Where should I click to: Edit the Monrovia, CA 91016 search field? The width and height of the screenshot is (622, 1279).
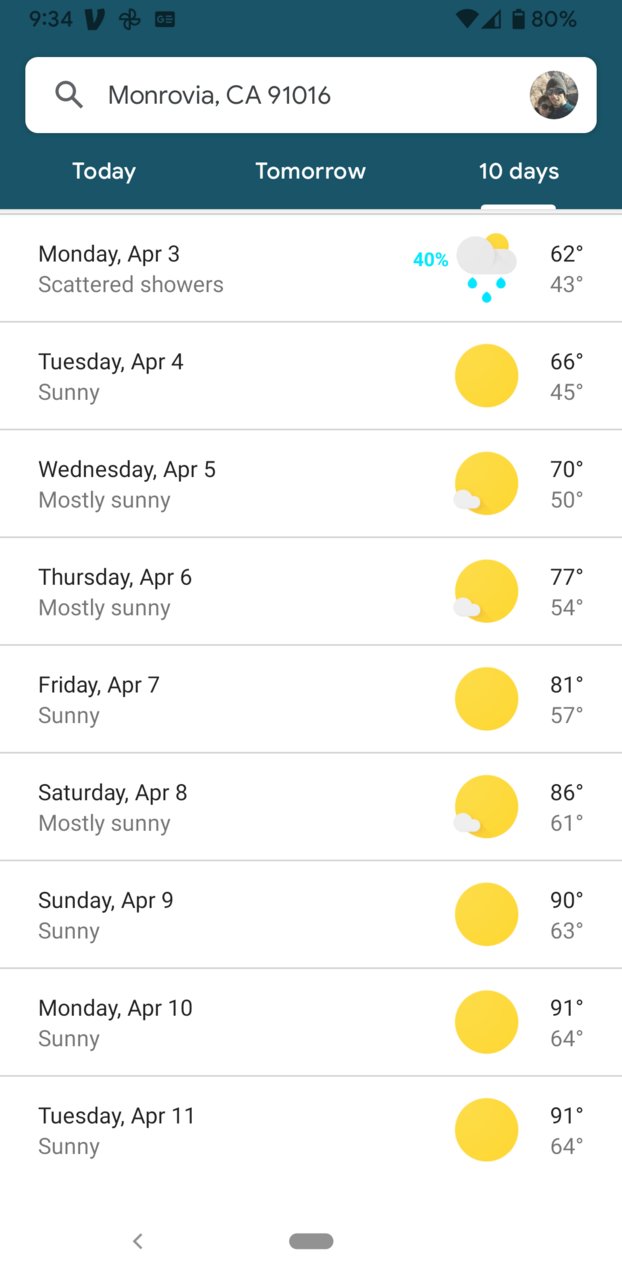311,95
